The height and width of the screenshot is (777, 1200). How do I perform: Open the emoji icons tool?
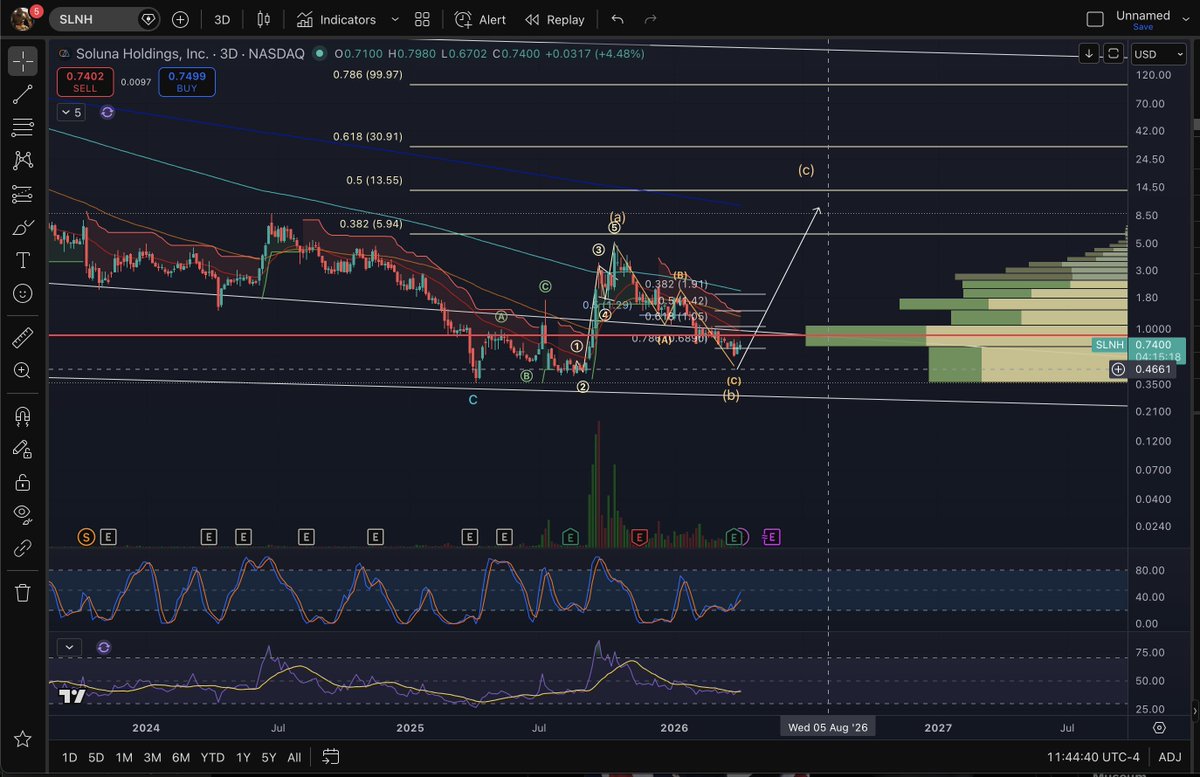coord(23,293)
